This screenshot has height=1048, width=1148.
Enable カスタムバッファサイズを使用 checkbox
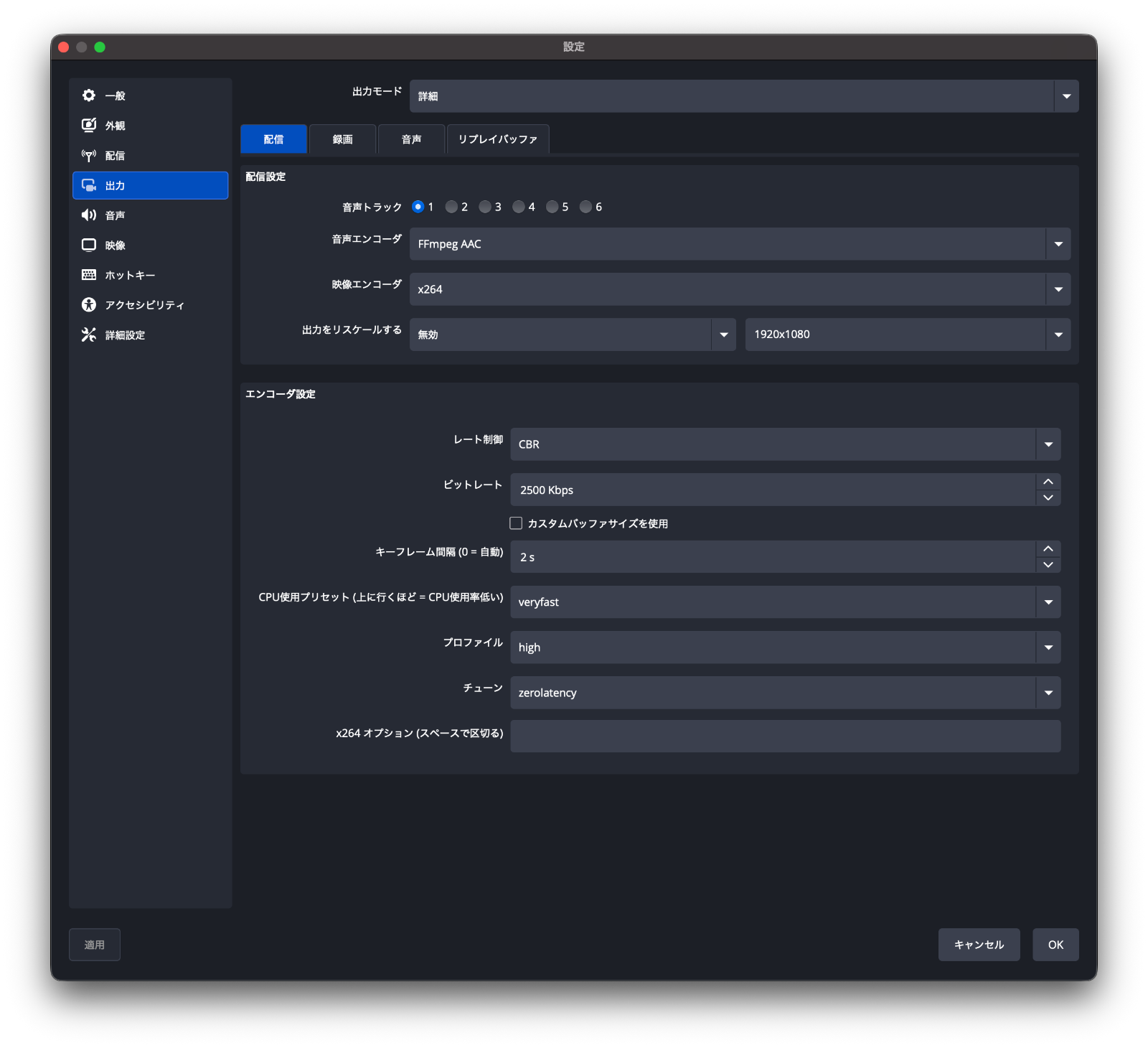tap(516, 523)
